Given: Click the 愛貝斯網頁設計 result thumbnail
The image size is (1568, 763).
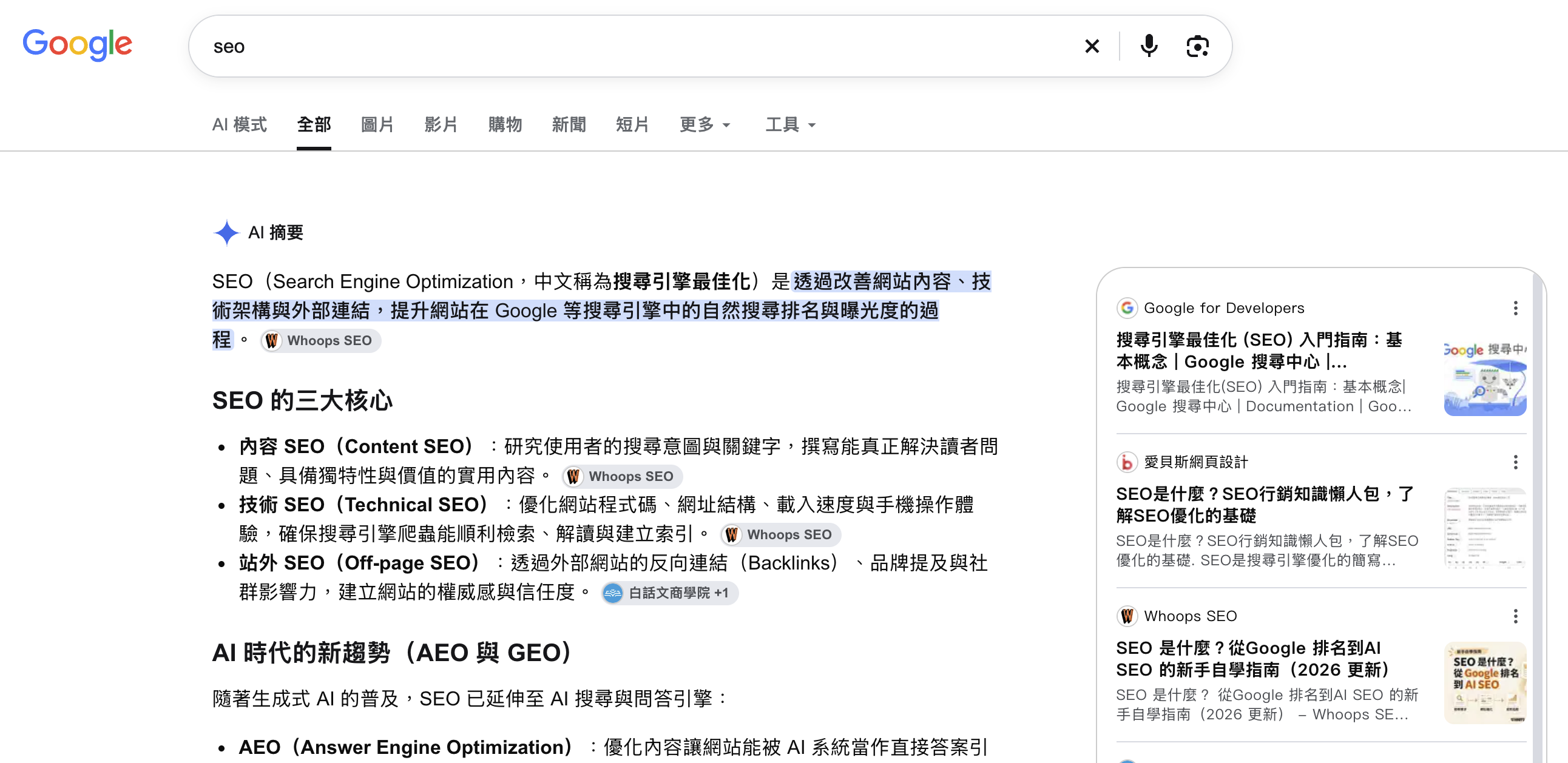Looking at the screenshot, I should coord(1485,529).
